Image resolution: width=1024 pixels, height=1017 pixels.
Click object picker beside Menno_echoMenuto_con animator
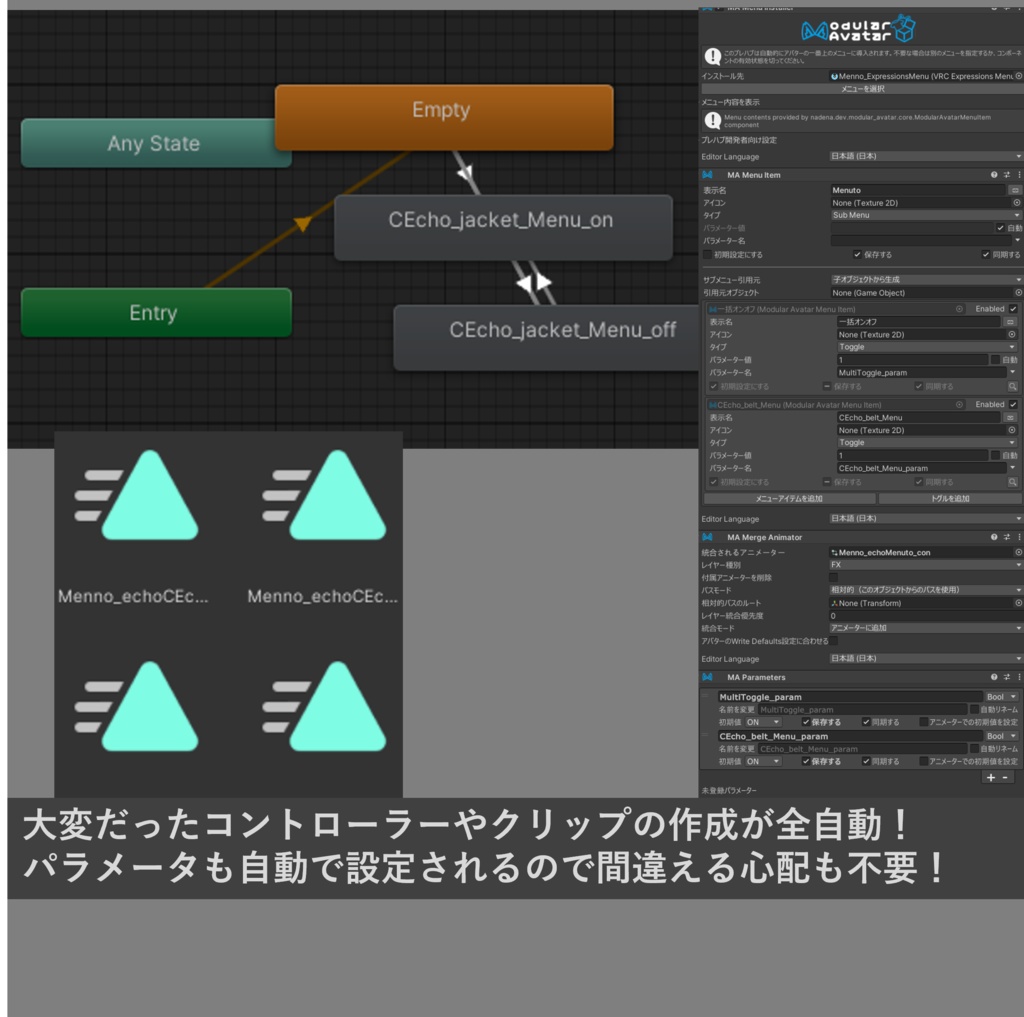click(x=1020, y=552)
